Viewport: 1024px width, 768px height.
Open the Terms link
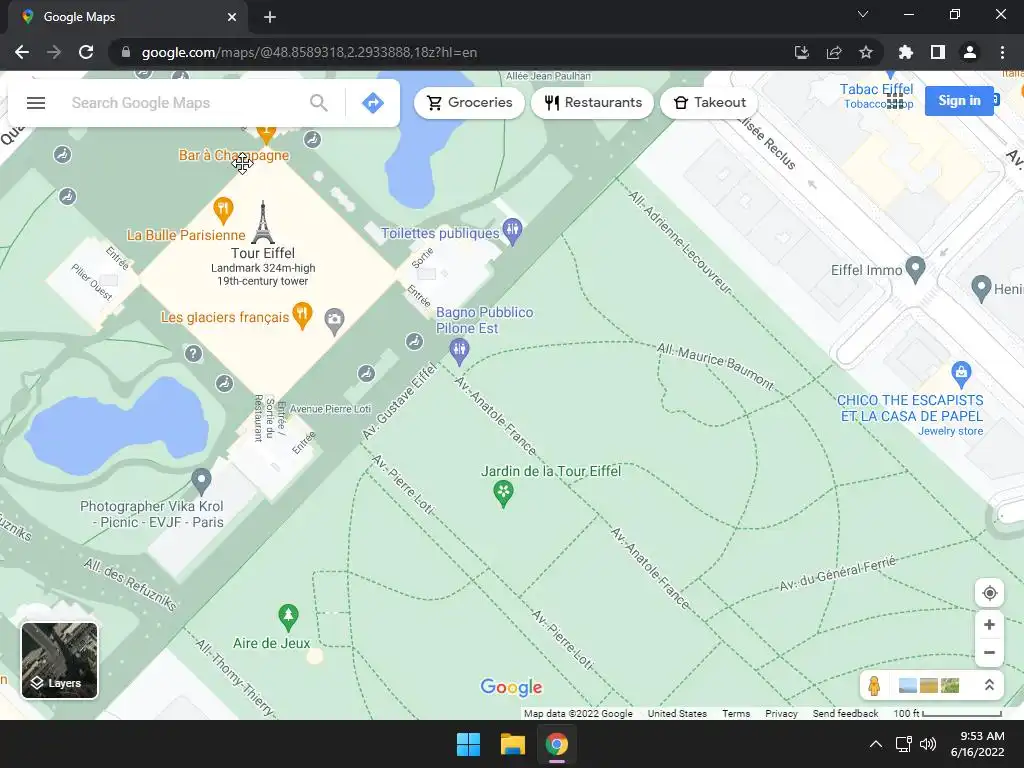point(736,713)
